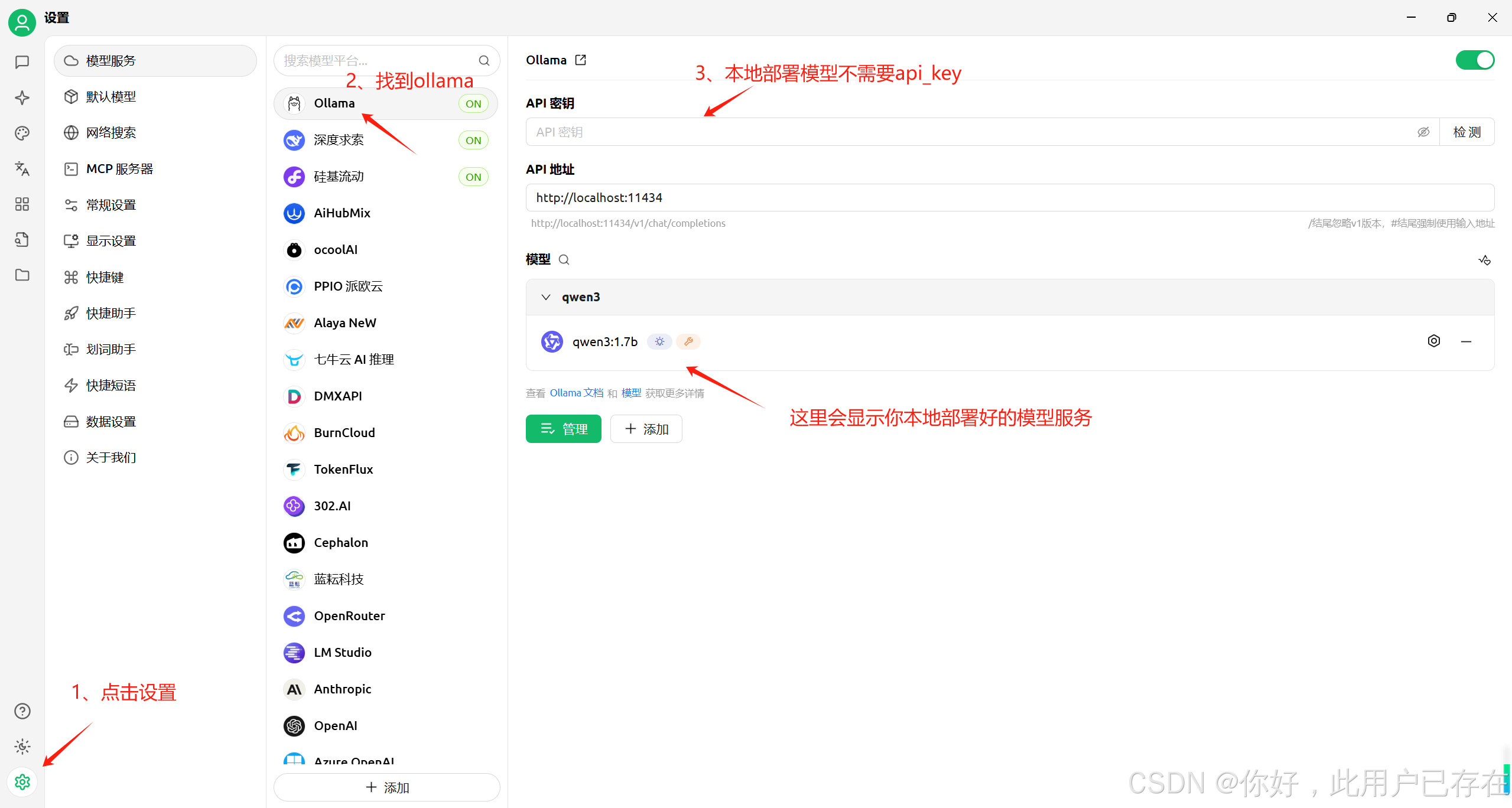Open the Ollama 文档 link

(577, 393)
